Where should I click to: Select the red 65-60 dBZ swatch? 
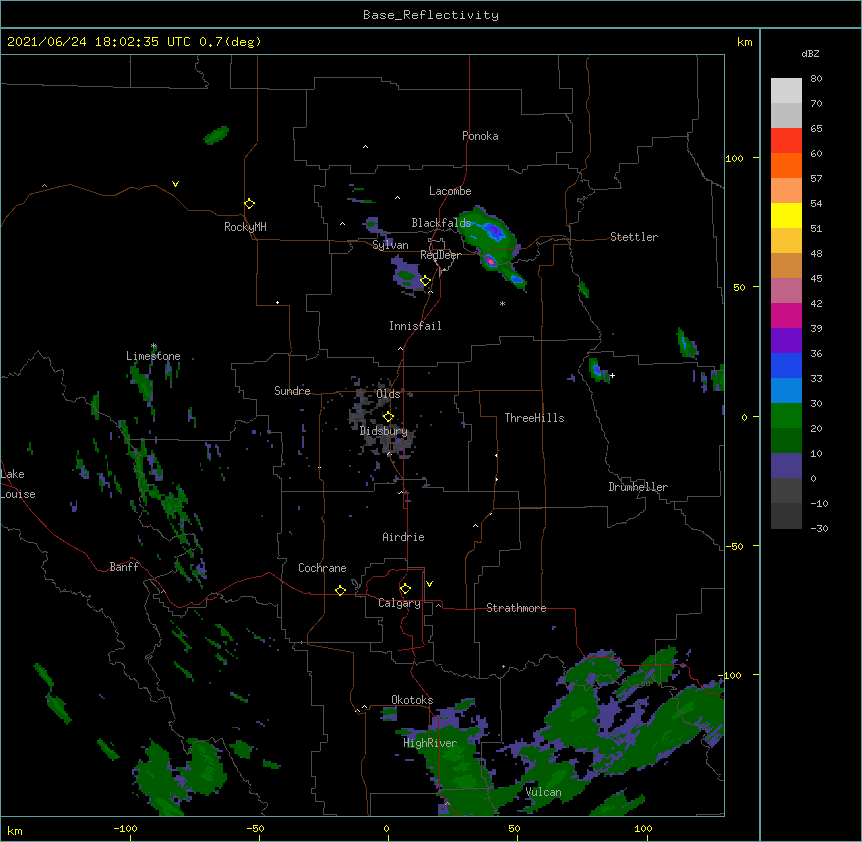point(786,141)
